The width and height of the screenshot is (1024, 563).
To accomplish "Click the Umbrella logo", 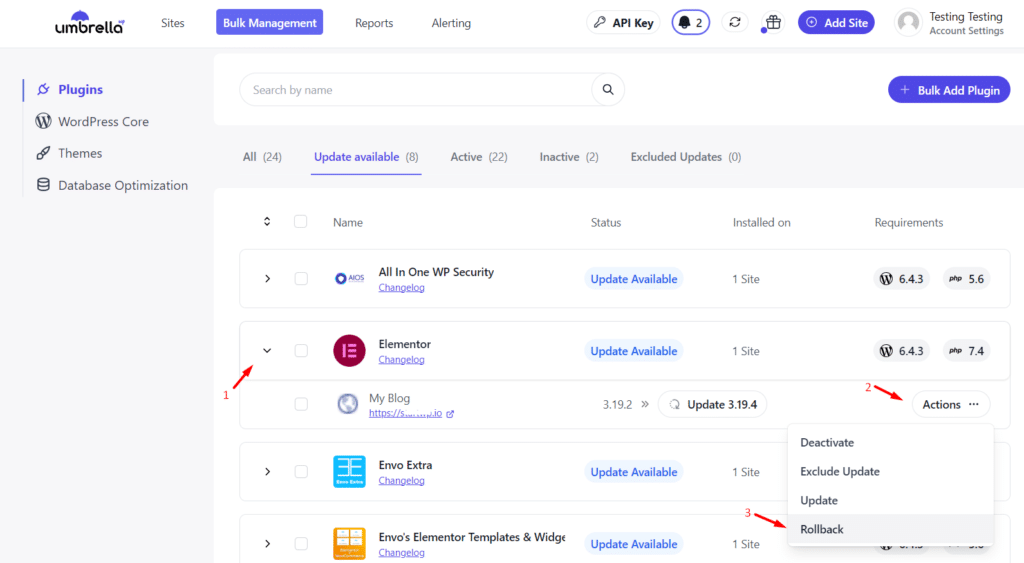I will click(x=89, y=23).
